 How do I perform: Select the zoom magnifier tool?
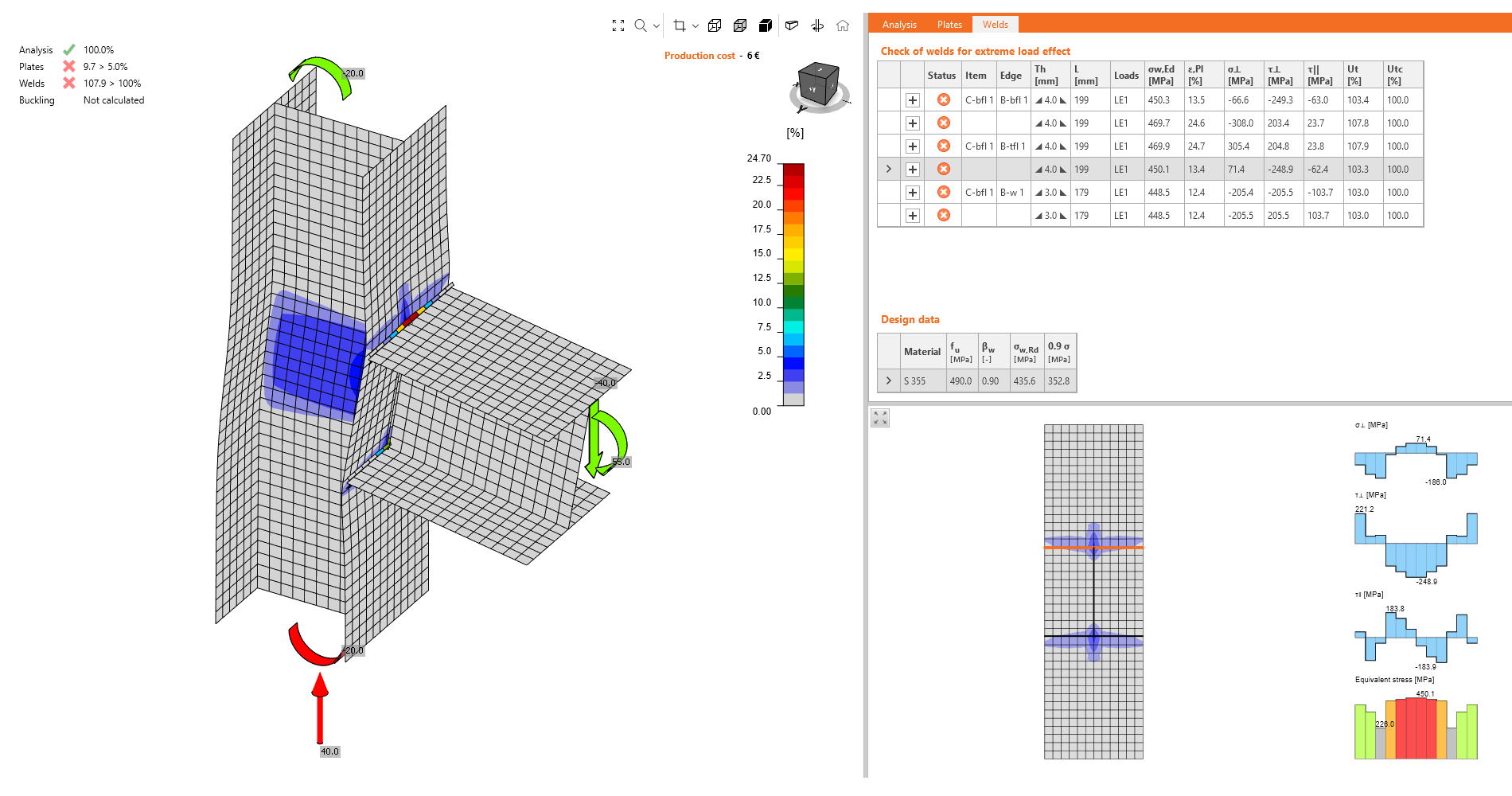point(639,25)
